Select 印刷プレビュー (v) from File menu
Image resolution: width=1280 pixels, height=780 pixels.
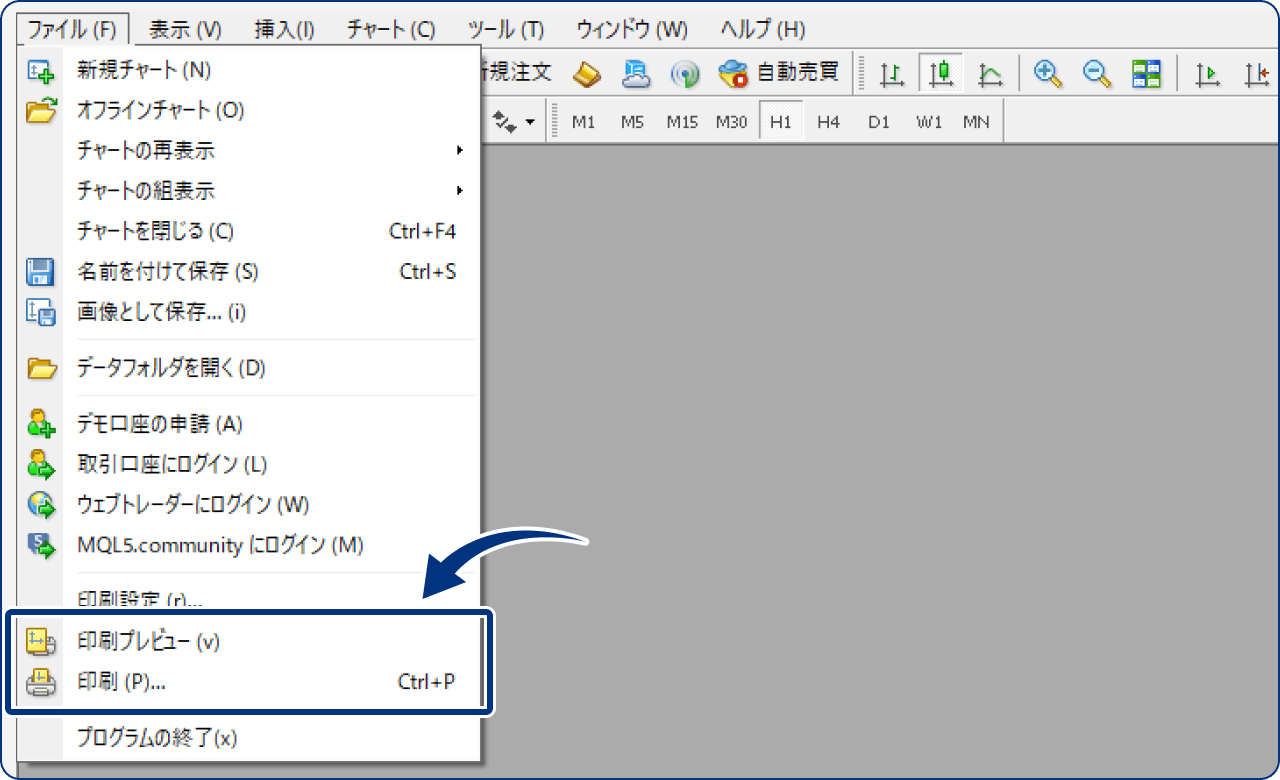[148, 642]
